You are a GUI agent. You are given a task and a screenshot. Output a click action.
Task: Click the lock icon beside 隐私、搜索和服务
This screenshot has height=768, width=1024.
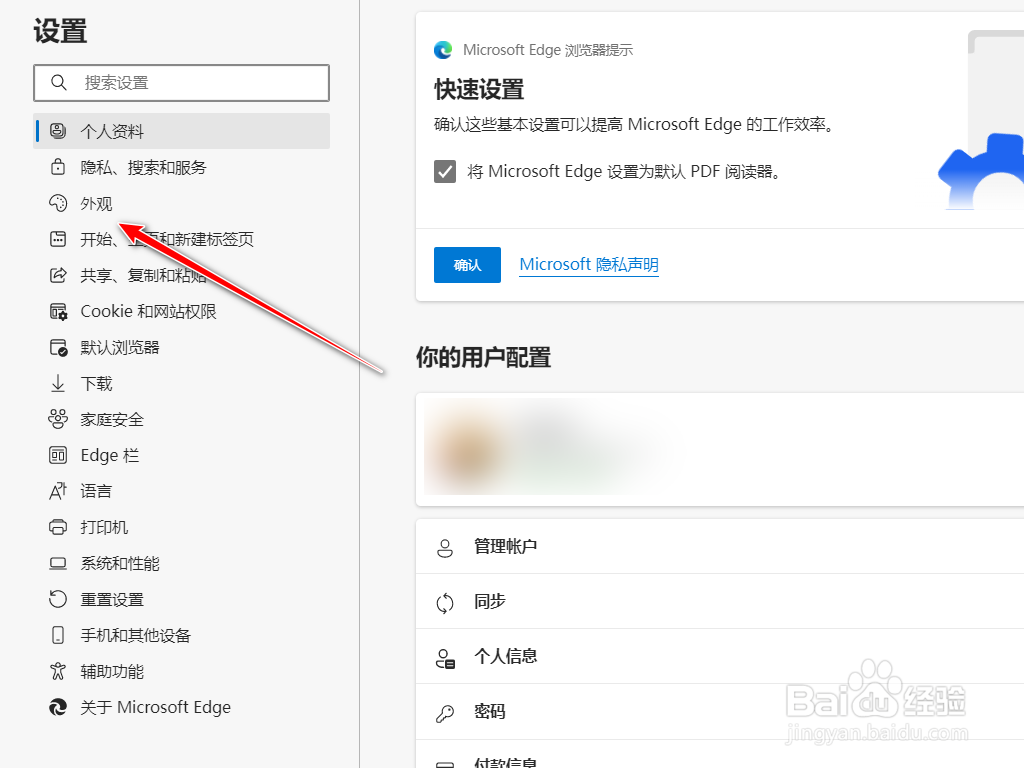pyautogui.click(x=58, y=167)
